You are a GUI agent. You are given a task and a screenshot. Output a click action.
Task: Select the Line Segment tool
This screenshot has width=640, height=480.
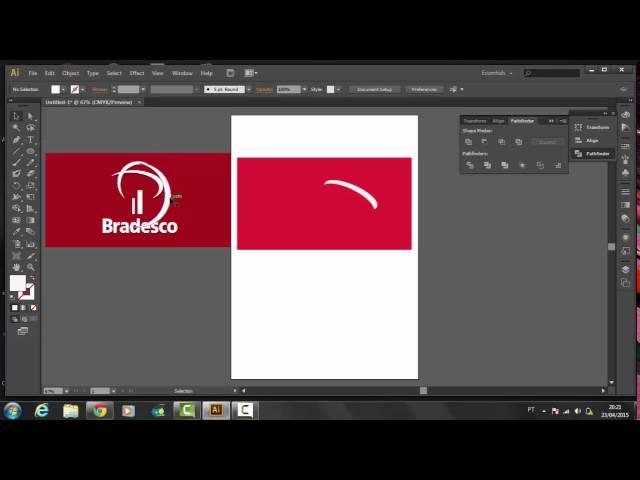click(x=16, y=151)
